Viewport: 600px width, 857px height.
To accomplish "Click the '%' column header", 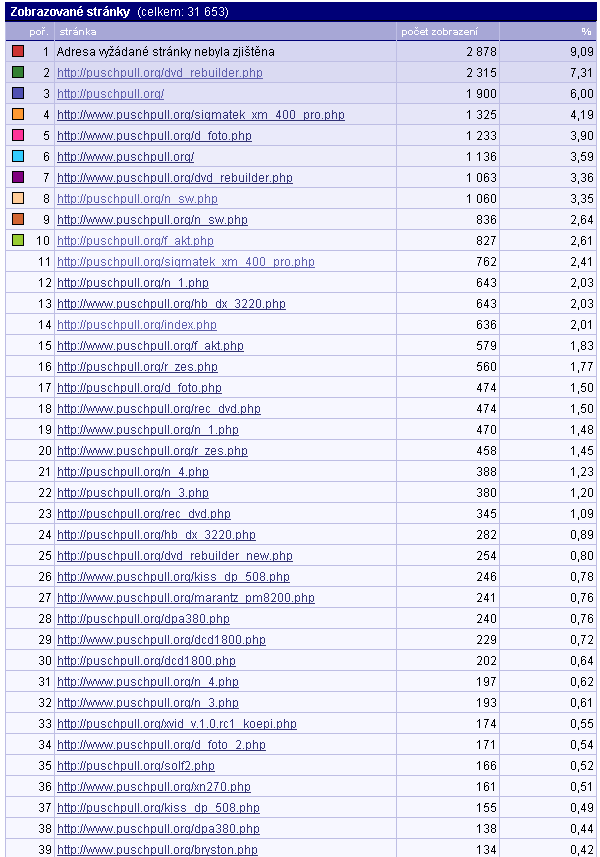I will tap(586, 32).
